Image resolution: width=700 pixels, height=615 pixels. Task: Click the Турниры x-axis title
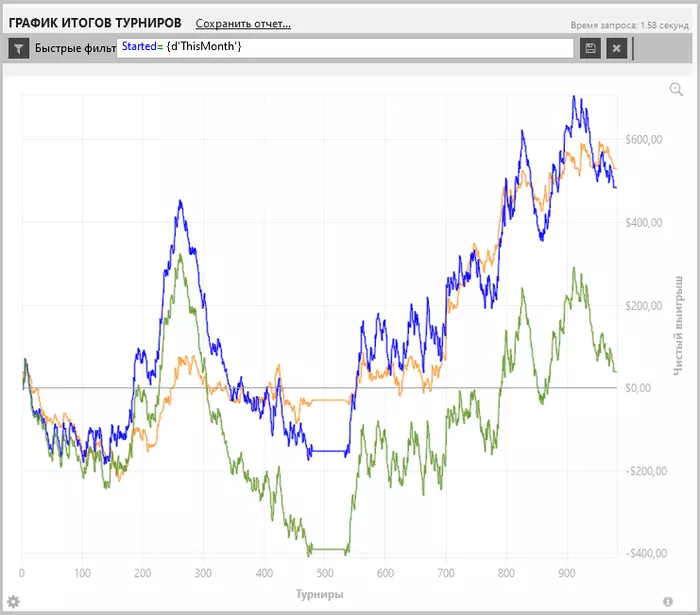point(320,594)
